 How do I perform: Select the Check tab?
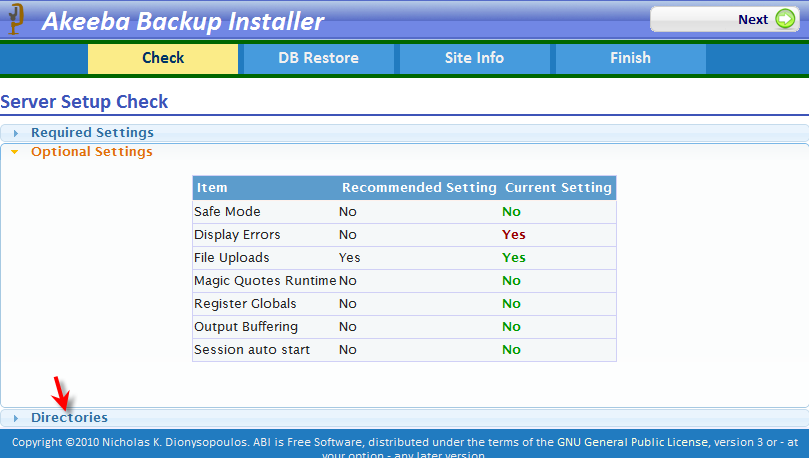163,58
